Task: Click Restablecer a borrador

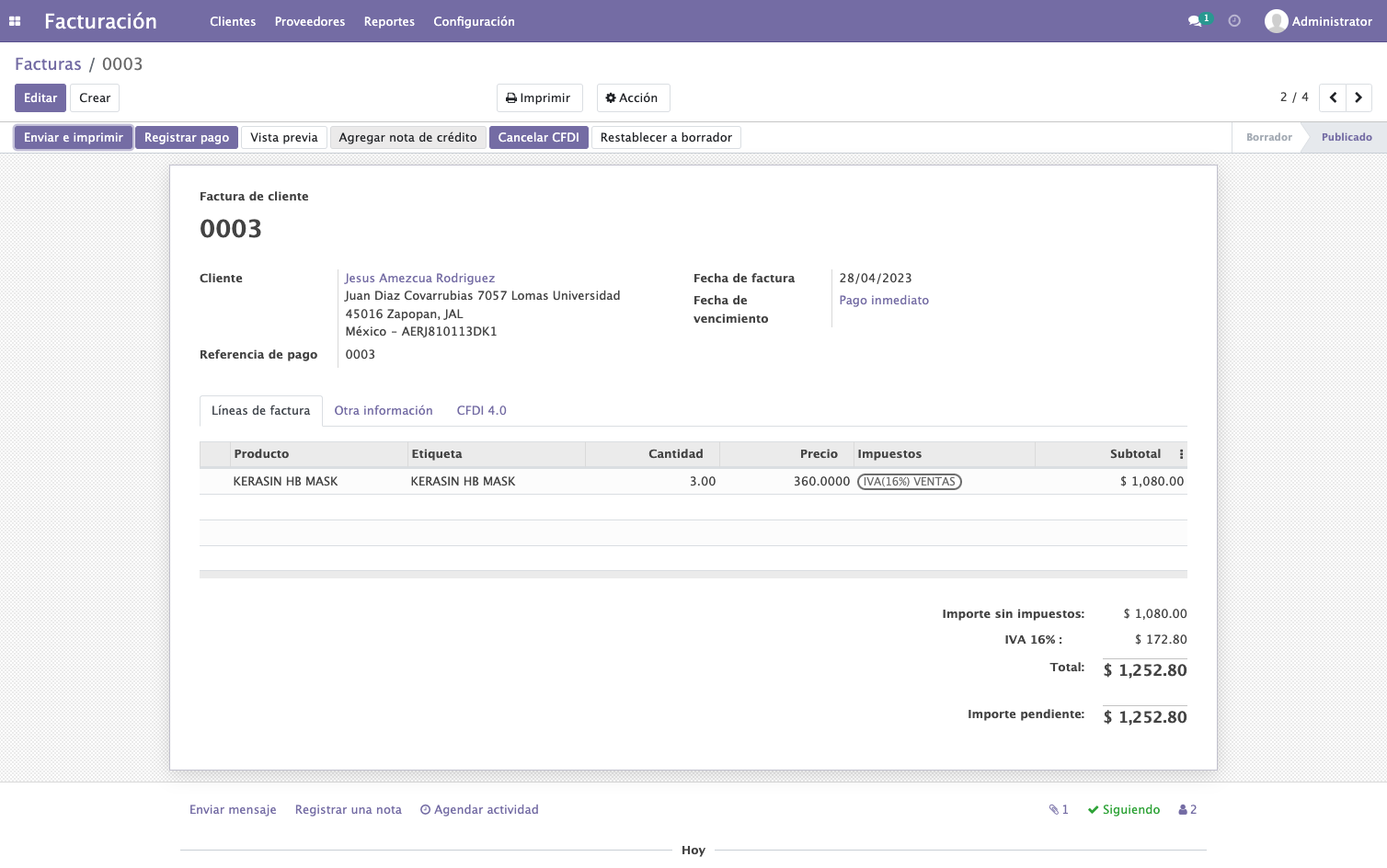Action: point(667,138)
